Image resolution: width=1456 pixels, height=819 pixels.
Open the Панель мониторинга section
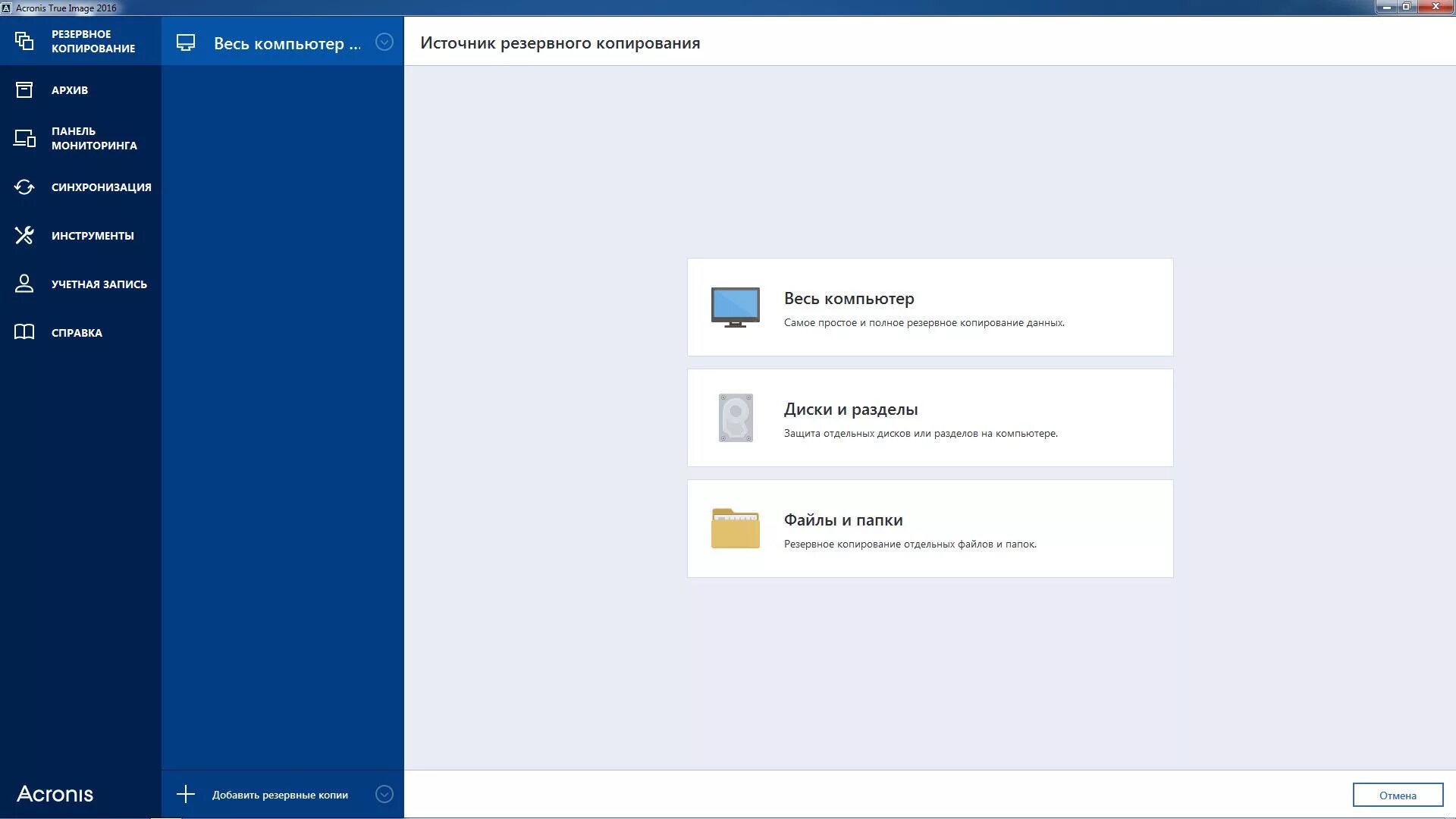pos(91,138)
